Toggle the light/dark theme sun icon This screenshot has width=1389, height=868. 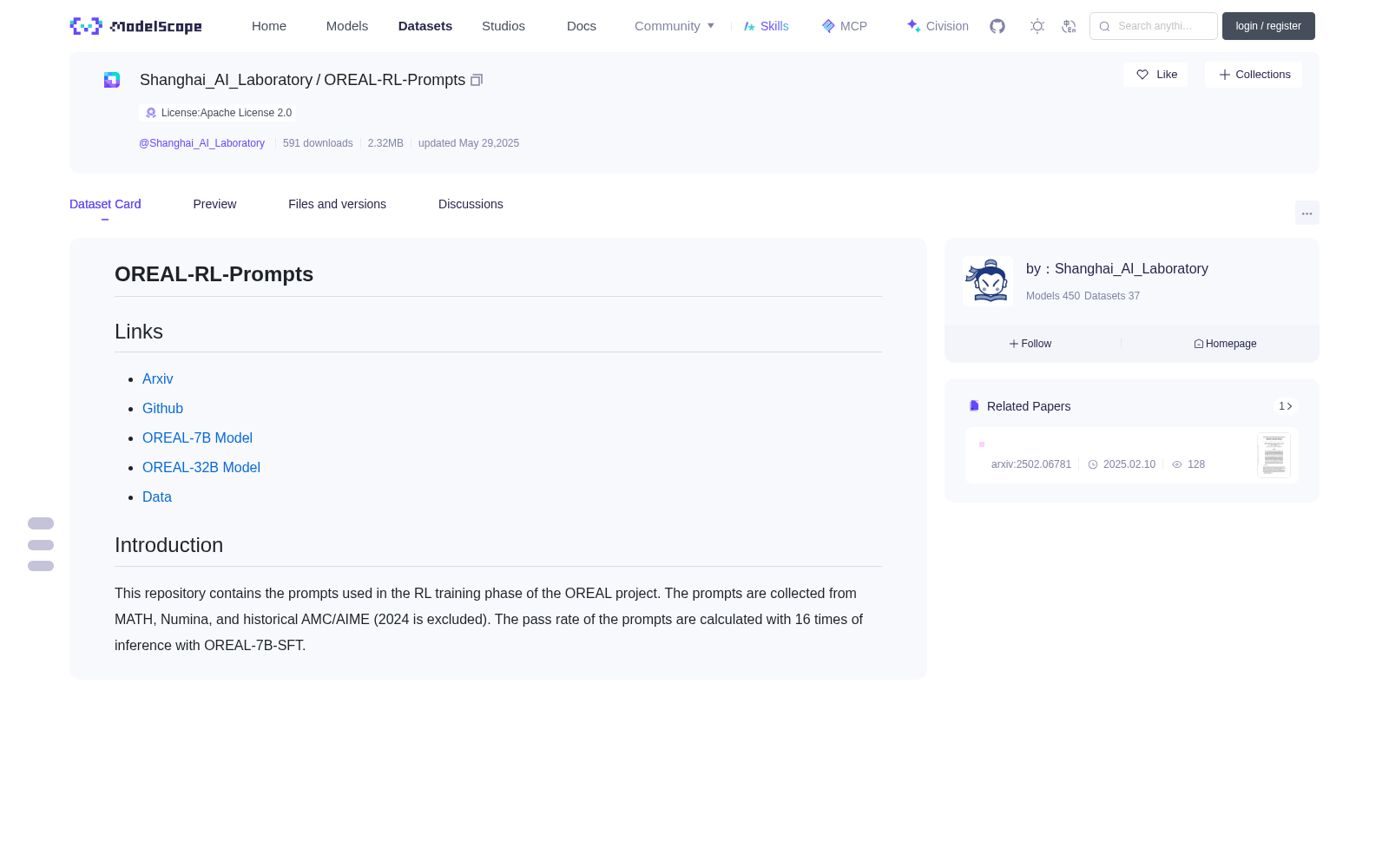click(1037, 26)
